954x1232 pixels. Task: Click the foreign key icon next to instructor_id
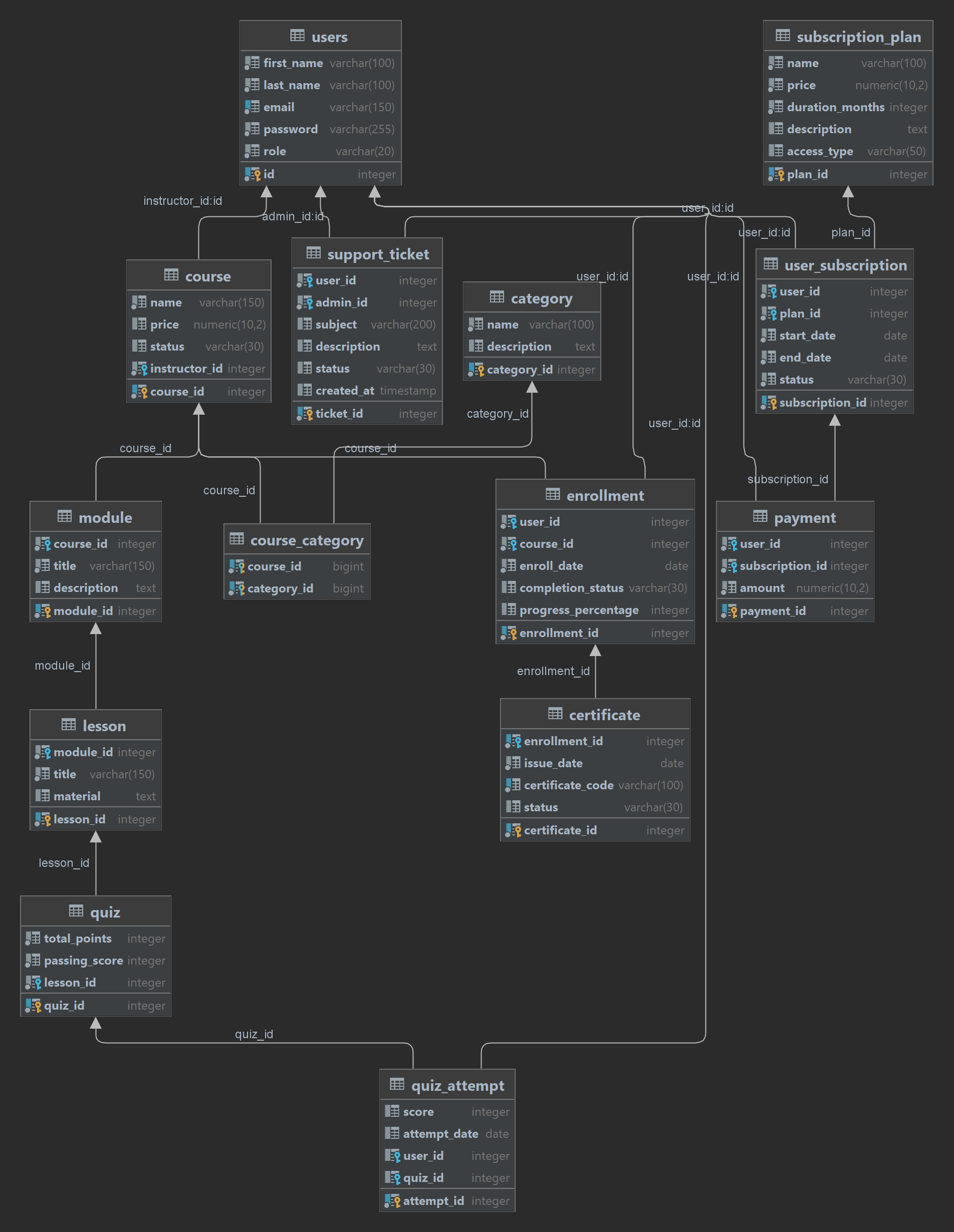139,369
